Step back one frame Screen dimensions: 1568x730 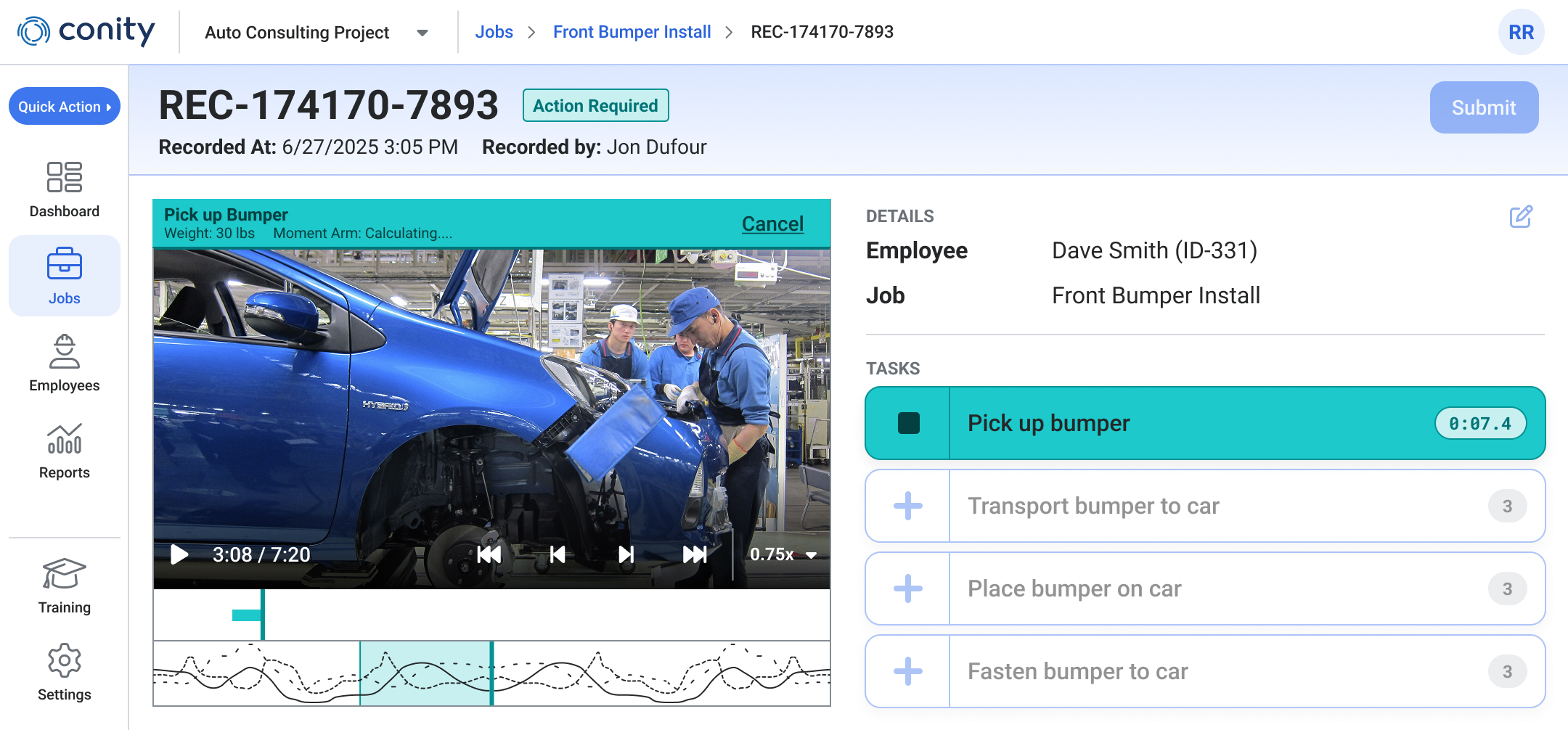click(x=558, y=554)
